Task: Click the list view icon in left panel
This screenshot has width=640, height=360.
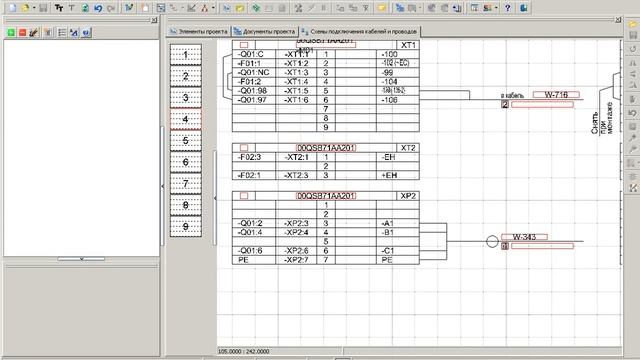Action: click(x=62, y=32)
